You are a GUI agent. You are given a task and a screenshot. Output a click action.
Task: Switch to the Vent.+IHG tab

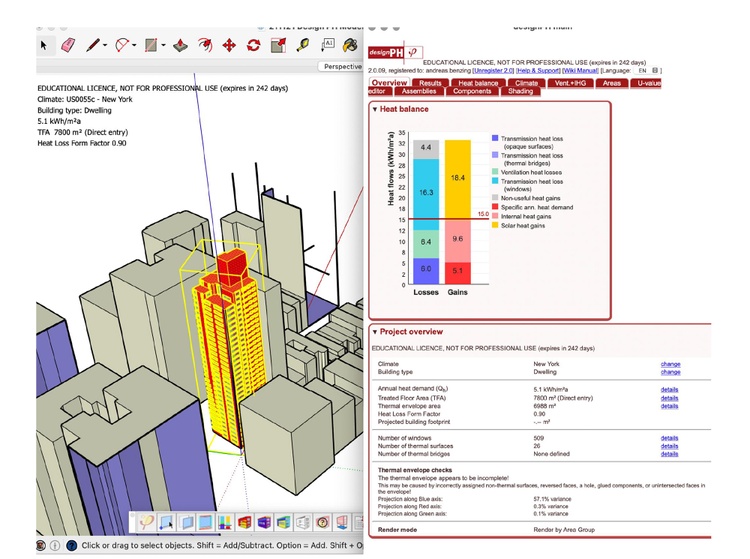coord(570,83)
